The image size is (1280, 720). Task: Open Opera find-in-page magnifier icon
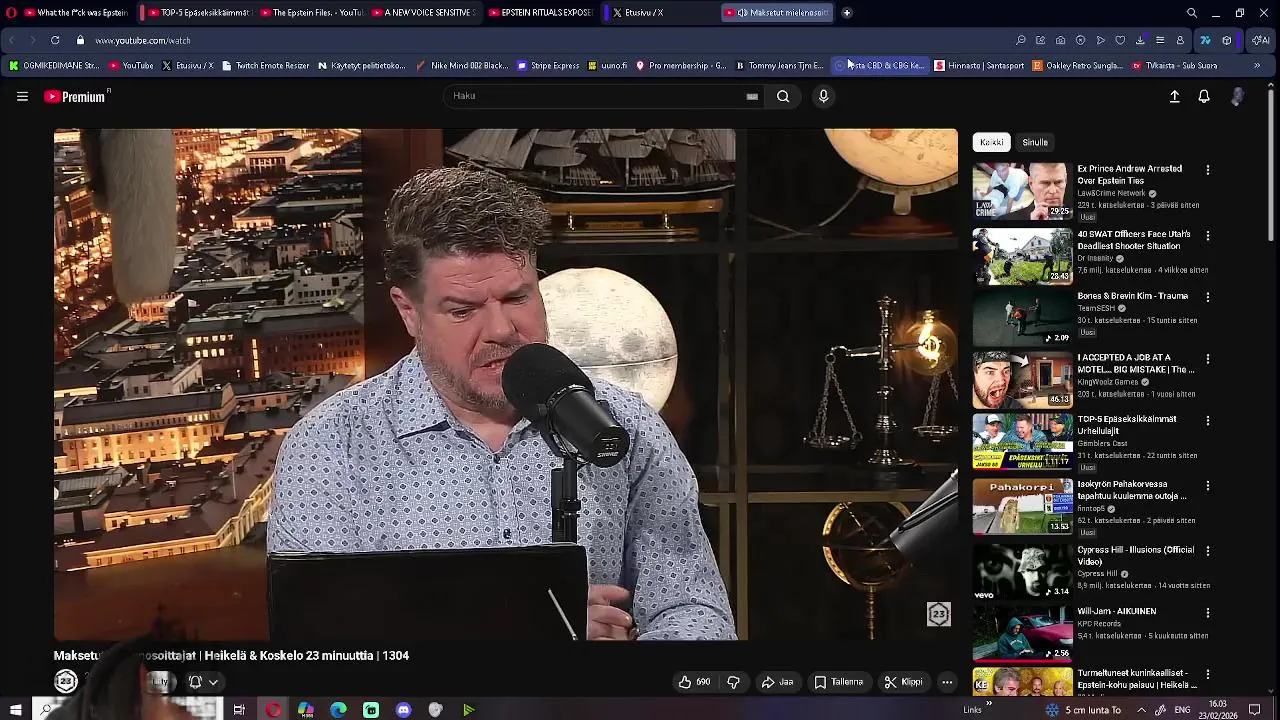[x=1020, y=40]
